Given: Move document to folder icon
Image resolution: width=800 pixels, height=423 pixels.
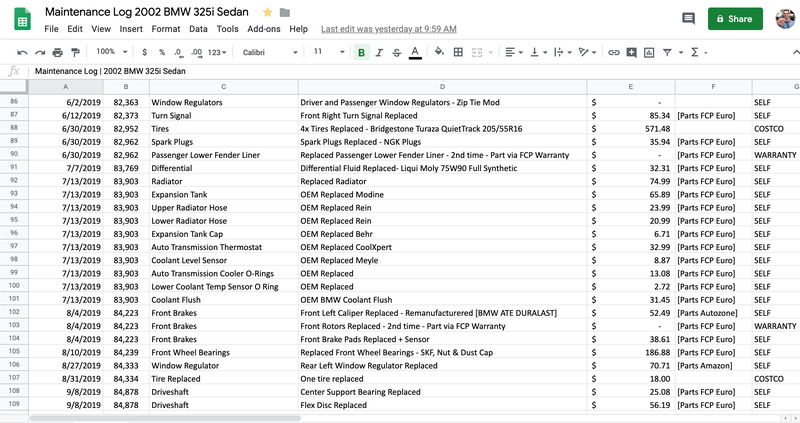Looking at the screenshot, I should [x=285, y=12].
